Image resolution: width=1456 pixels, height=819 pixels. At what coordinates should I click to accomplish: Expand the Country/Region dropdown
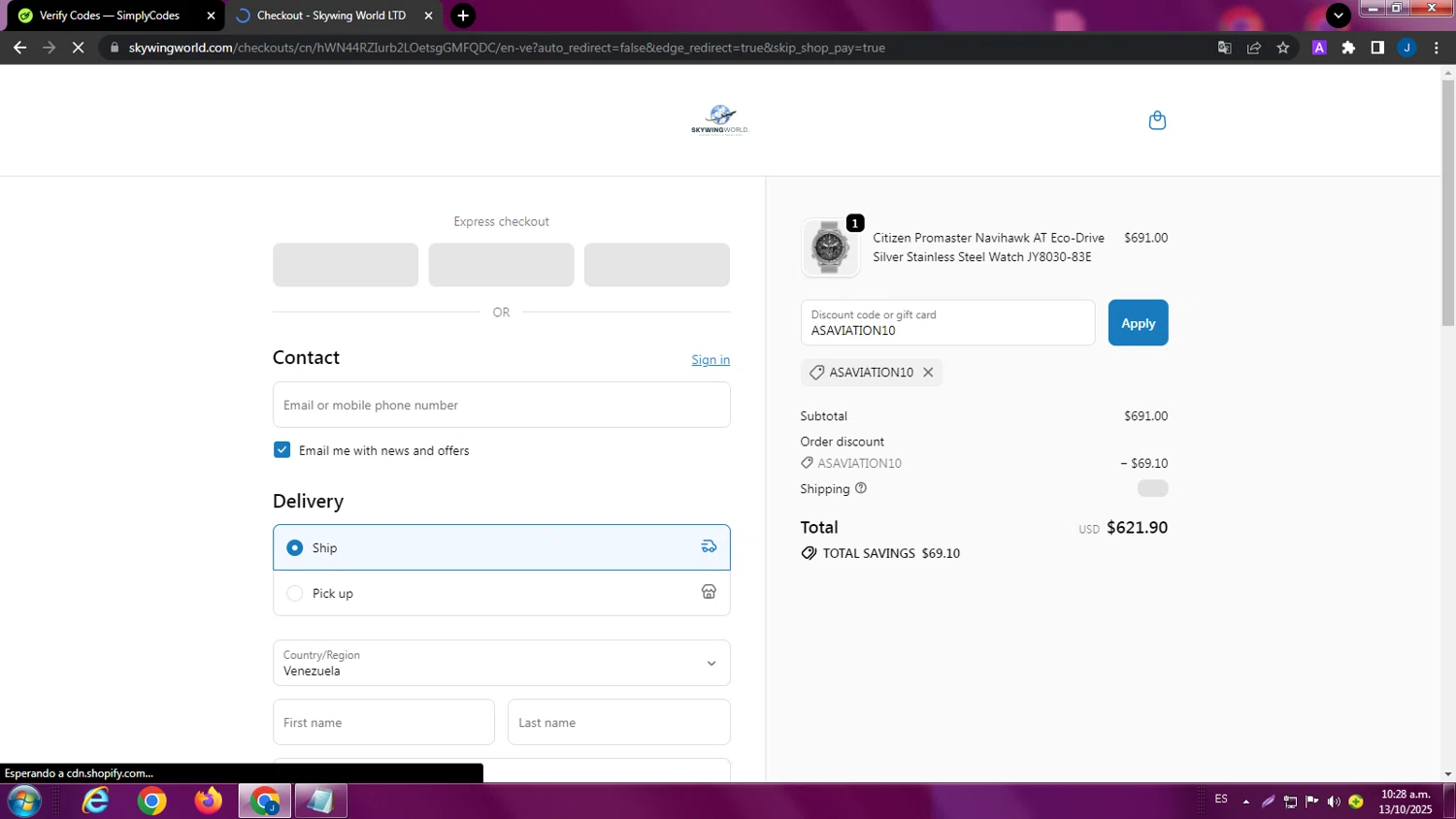pos(502,663)
